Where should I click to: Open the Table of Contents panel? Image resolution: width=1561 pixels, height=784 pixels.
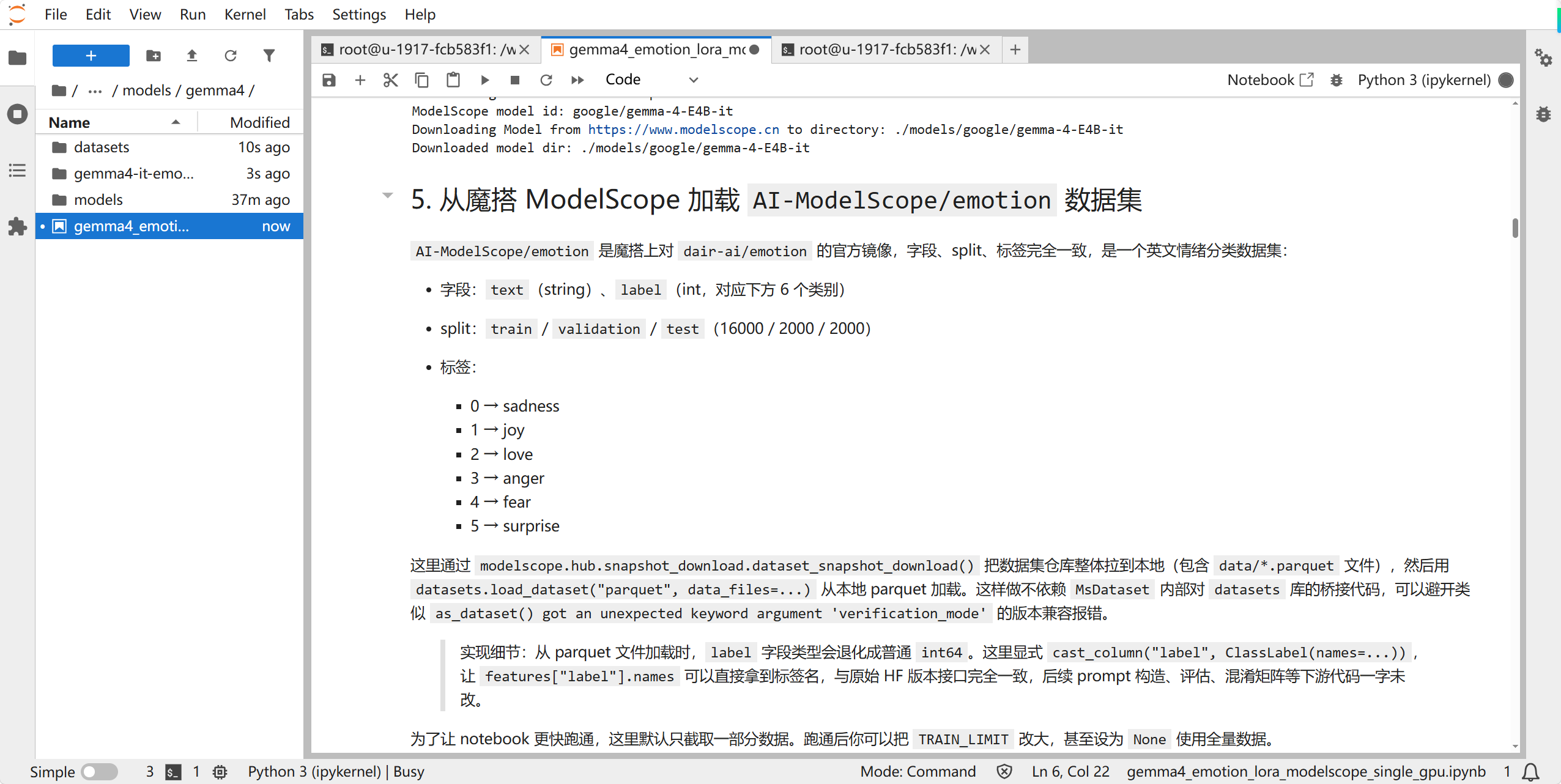click(17, 171)
